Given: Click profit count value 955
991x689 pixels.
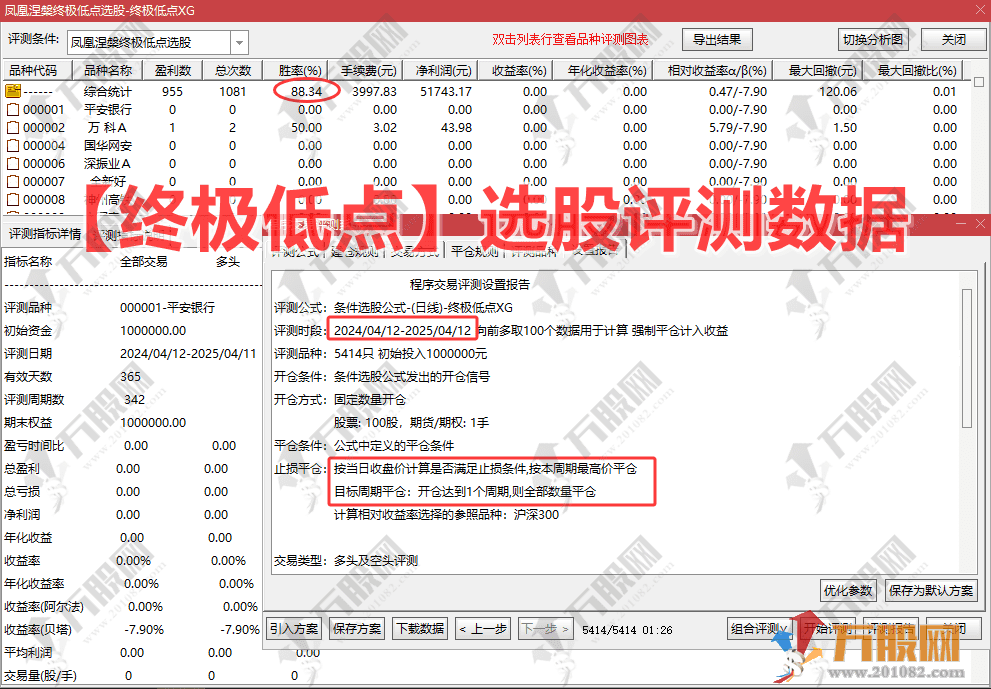Looking at the screenshot, I should (x=173, y=92).
